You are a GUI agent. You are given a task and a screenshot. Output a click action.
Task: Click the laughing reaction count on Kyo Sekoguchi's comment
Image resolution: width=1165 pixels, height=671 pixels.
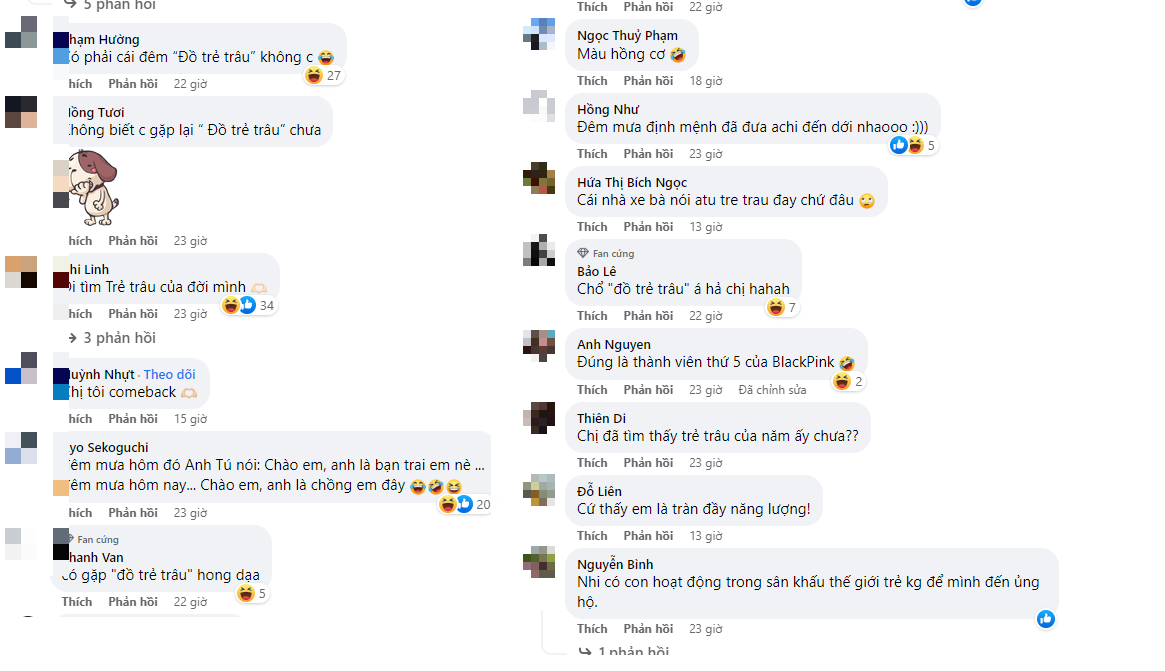(483, 505)
